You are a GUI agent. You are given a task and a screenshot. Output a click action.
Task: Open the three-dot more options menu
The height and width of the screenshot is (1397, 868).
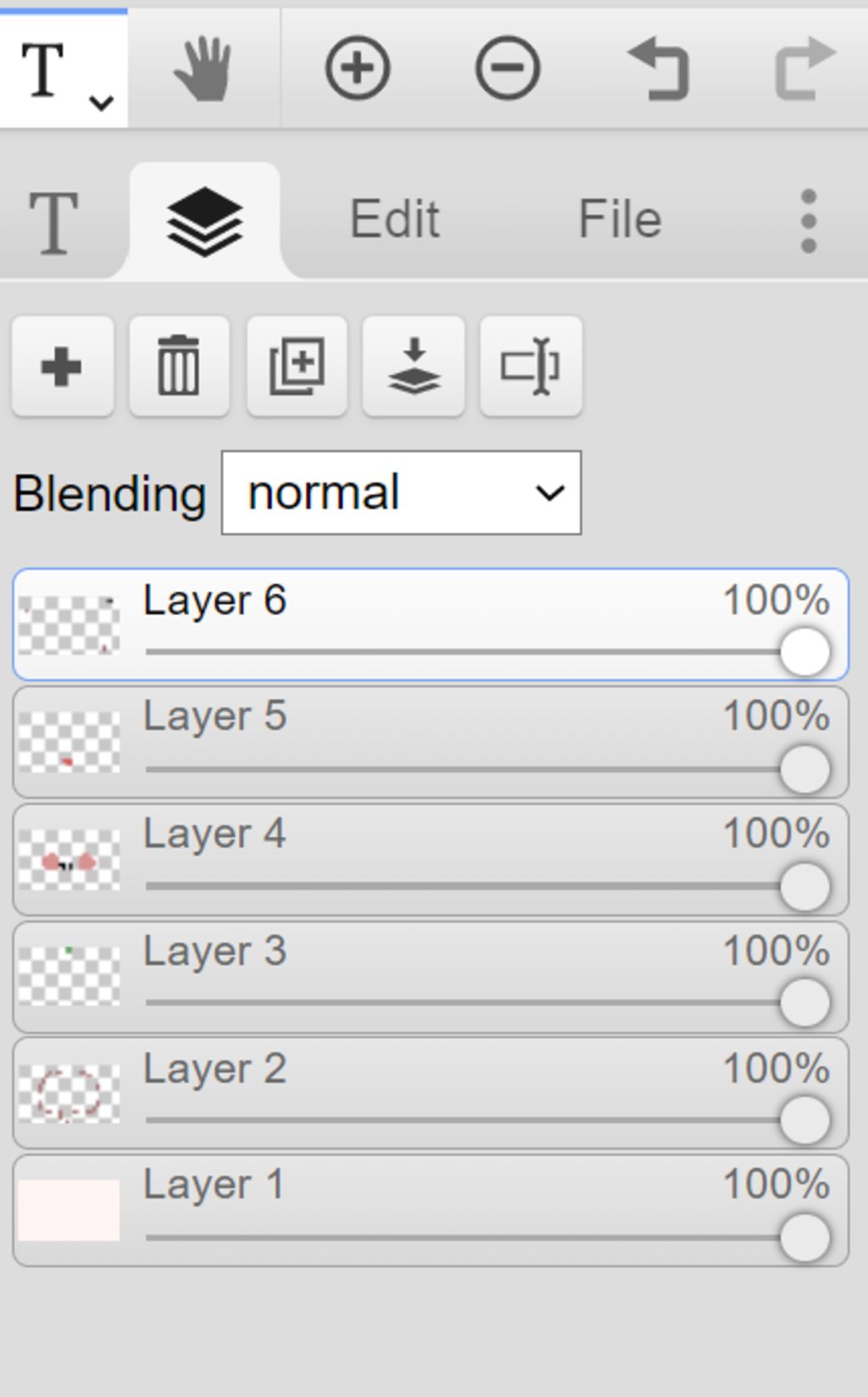(808, 220)
